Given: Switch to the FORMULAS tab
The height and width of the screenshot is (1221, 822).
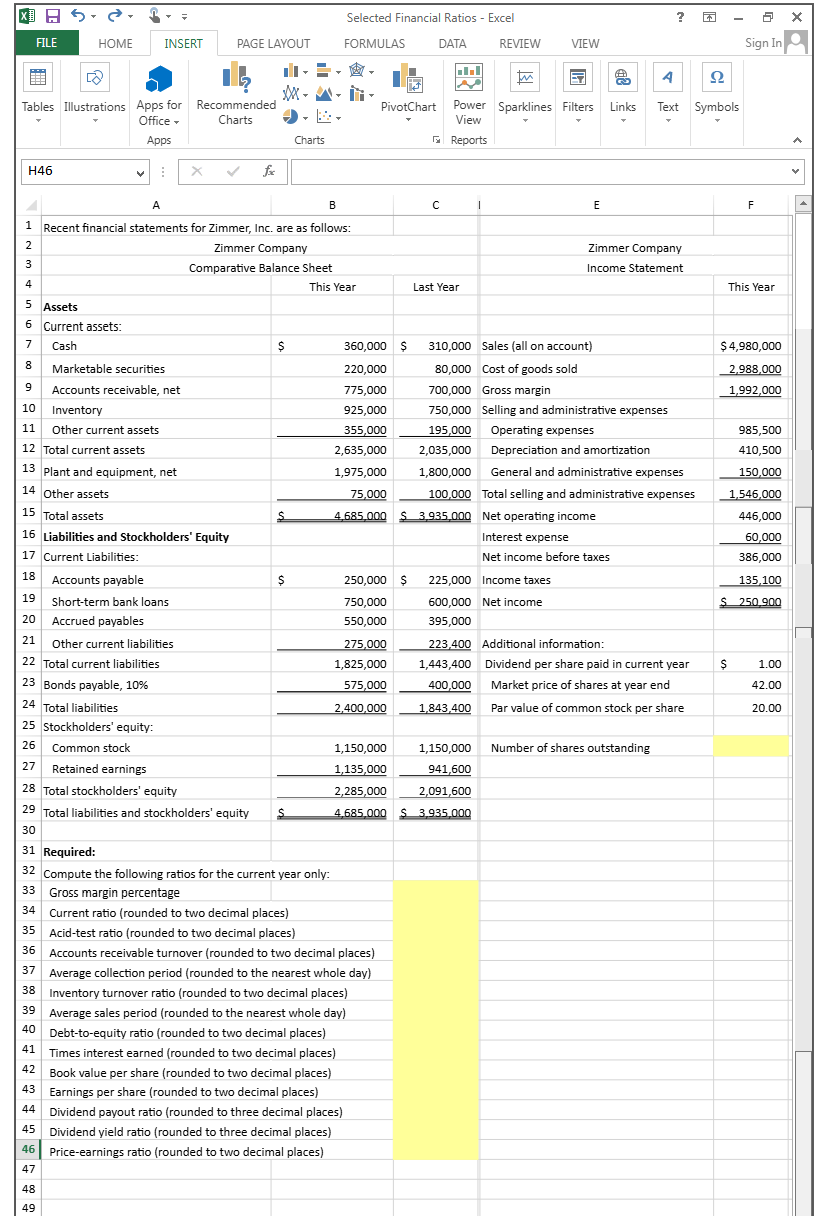Looking at the screenshot, I should point(374,43).
